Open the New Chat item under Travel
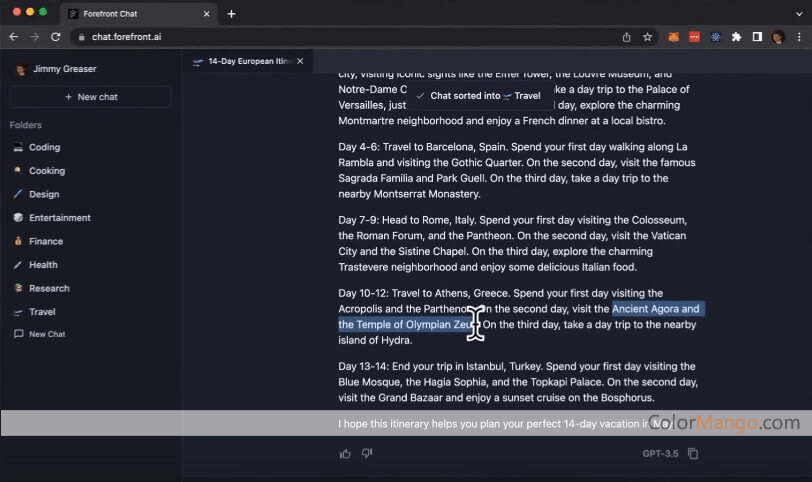The image size is (812, 482). [47, 334]
